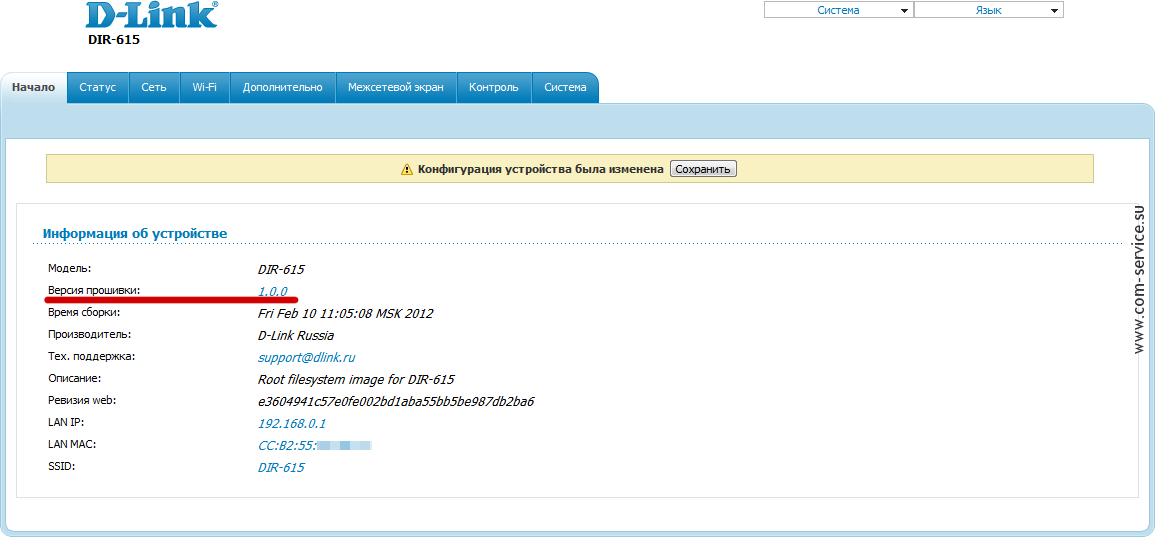Open the Контроль tab
This screenshot has height=537, width=1155.
[x=494, y=87]
